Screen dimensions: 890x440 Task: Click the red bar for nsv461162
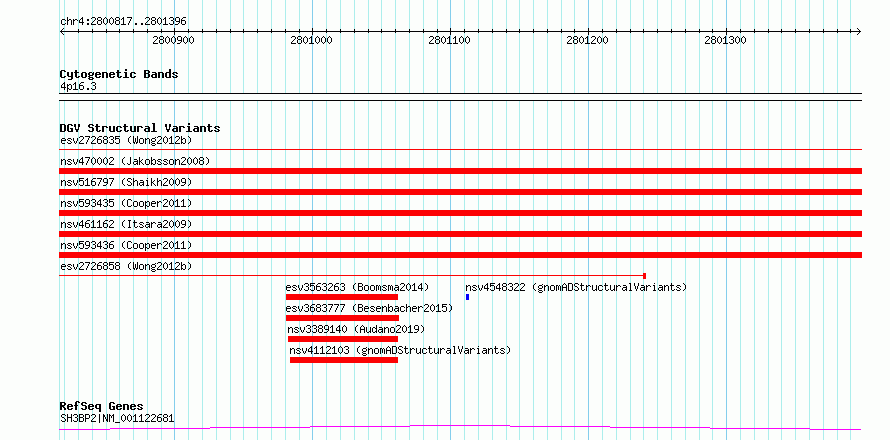tap(460, 234)
